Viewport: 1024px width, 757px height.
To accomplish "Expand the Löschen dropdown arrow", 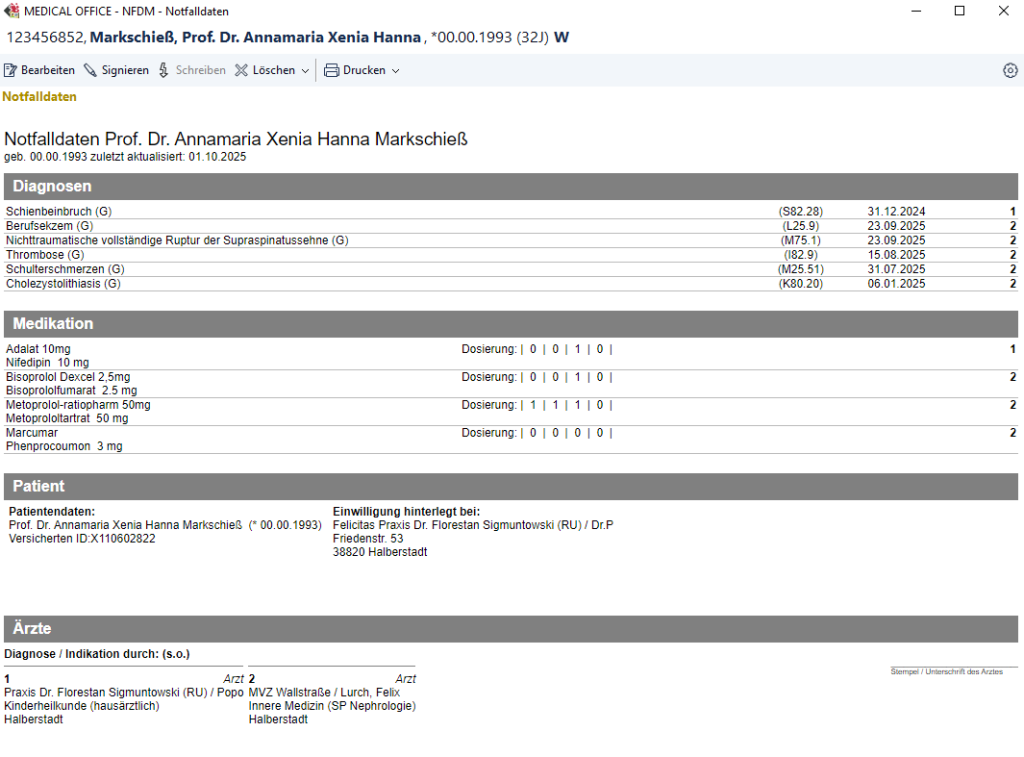I will coord(305,71).
